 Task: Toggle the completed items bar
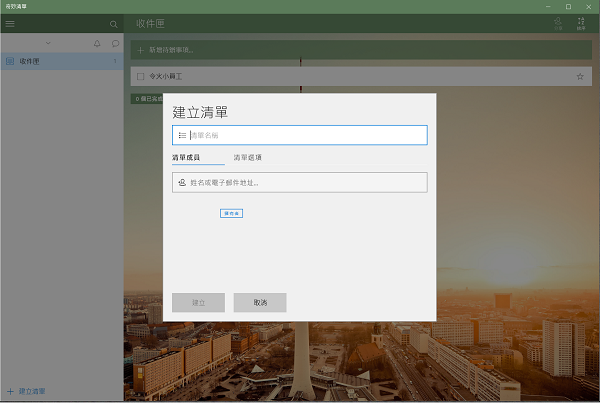(147, 99)
